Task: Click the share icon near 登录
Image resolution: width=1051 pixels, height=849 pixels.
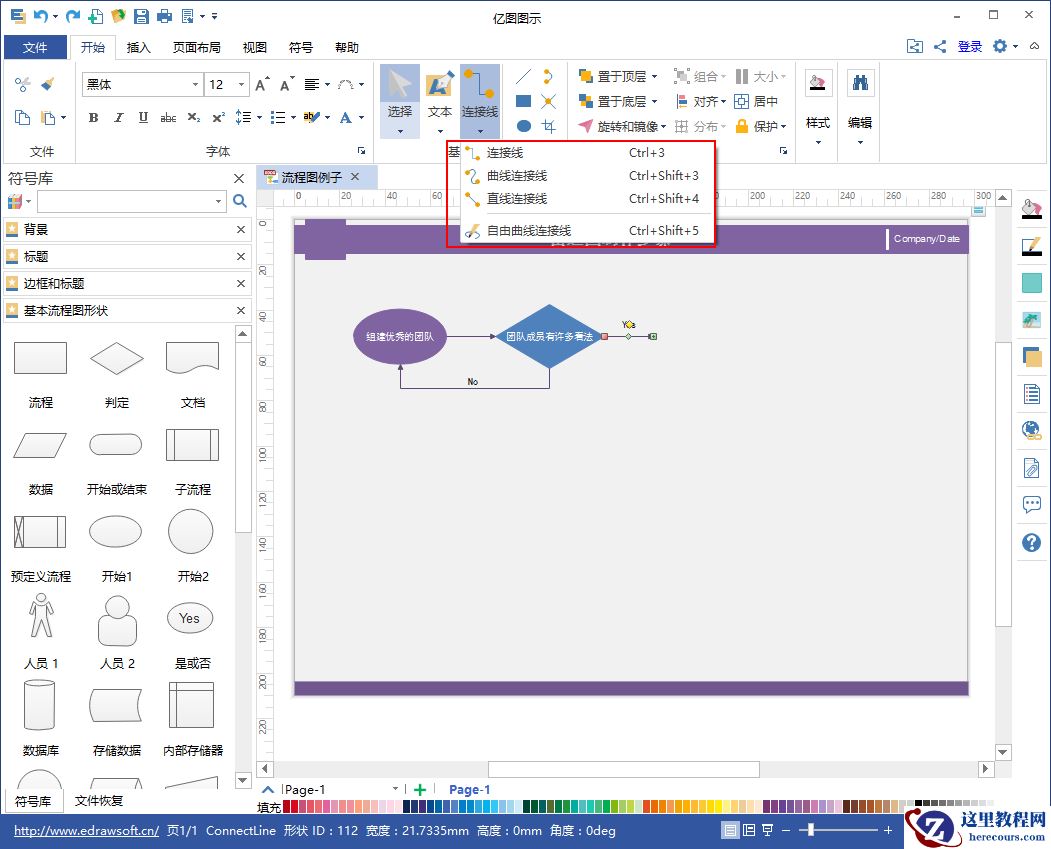Action: coord(940,46)
